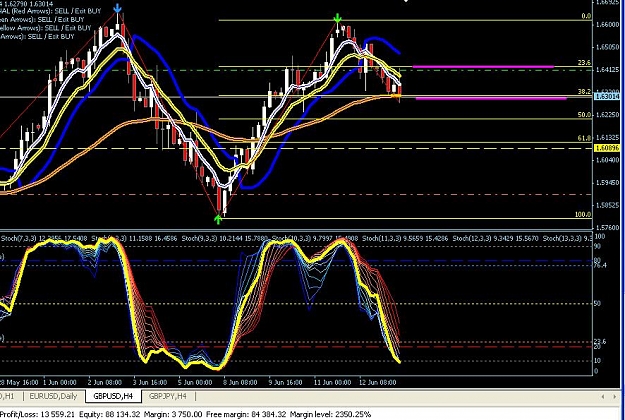Click the Margin level 2350.25% entry
Image resolution: width=625 pixels, height=420 pixels.
pos(330,414)
